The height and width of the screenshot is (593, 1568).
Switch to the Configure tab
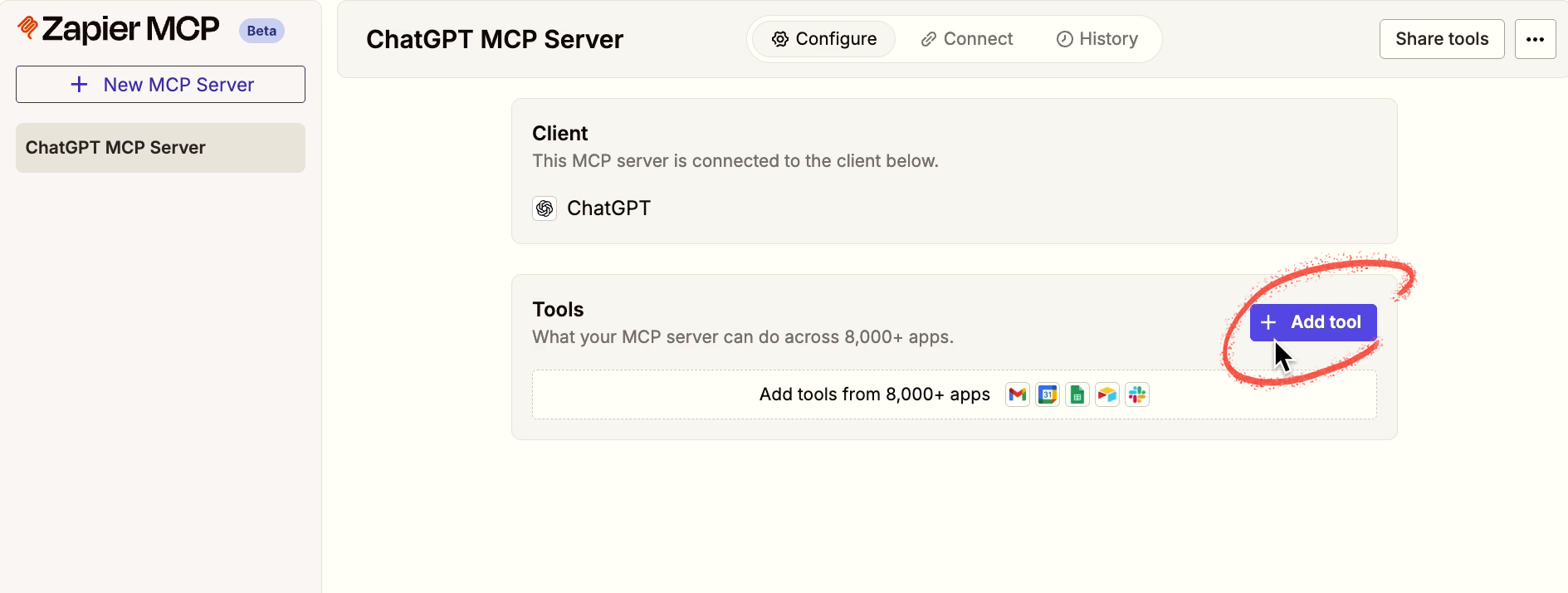point(823,39)
